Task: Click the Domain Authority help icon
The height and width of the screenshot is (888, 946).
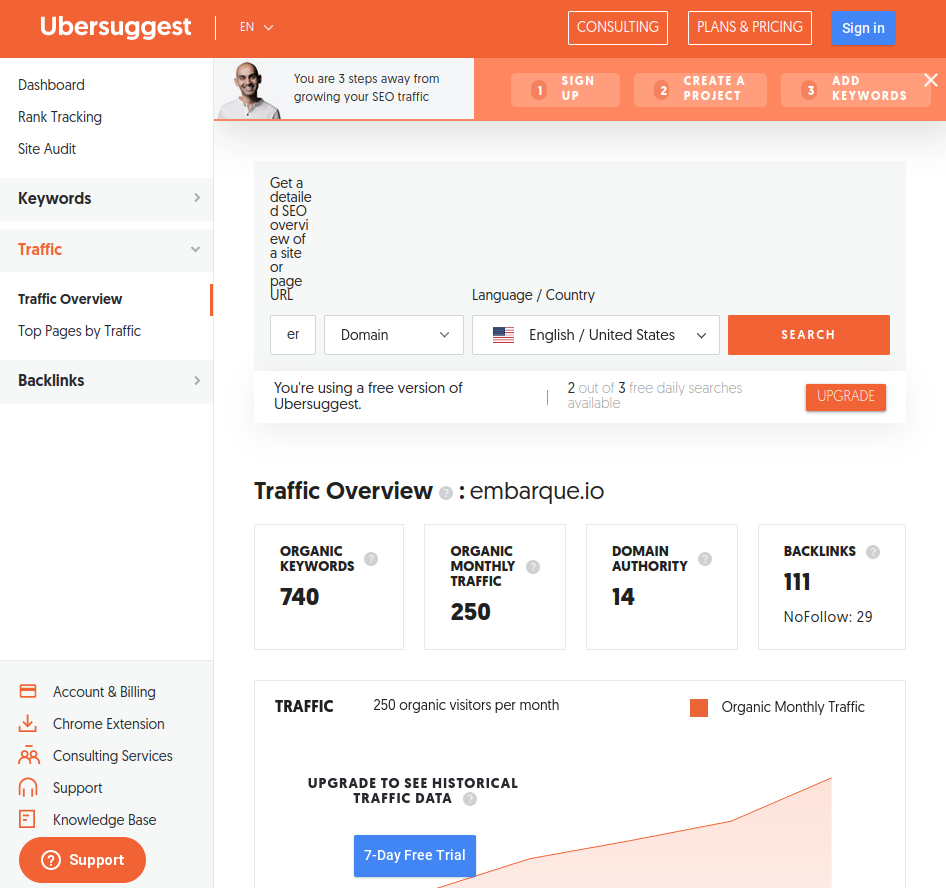Action: tap(705, 559)
